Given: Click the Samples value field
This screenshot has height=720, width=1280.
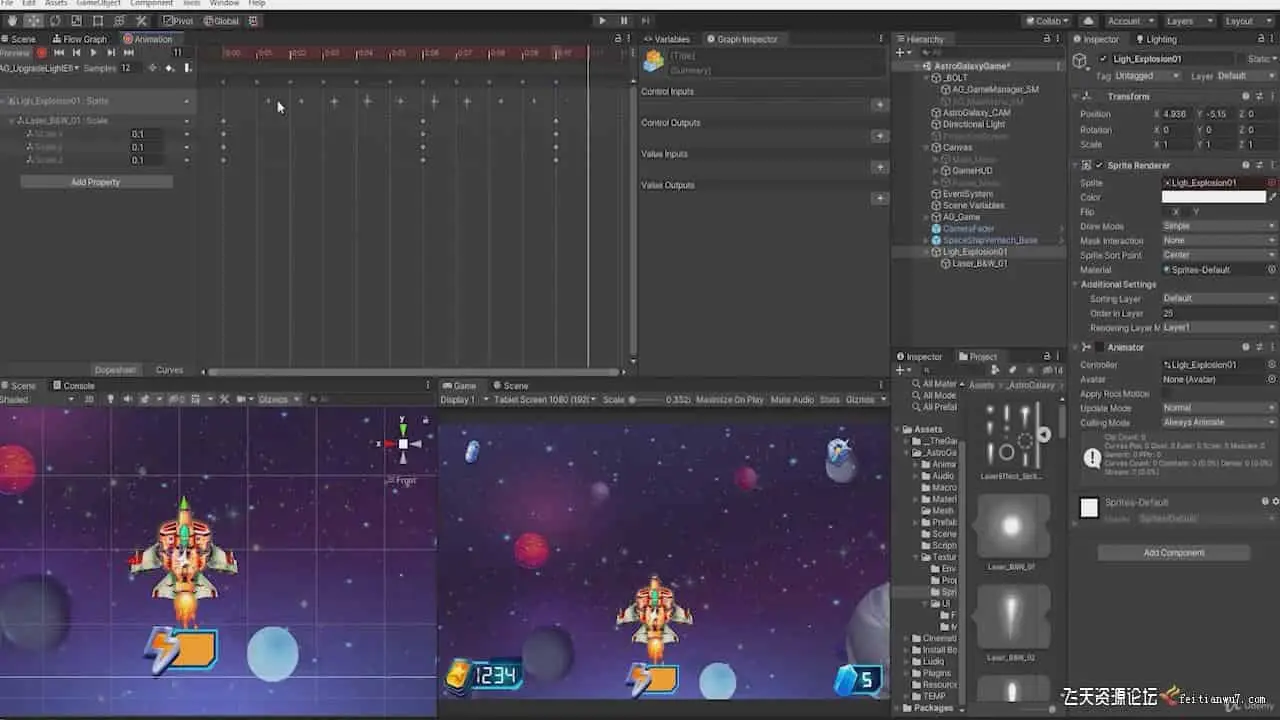Looking at the screenshot, I should tap(130, 68).
